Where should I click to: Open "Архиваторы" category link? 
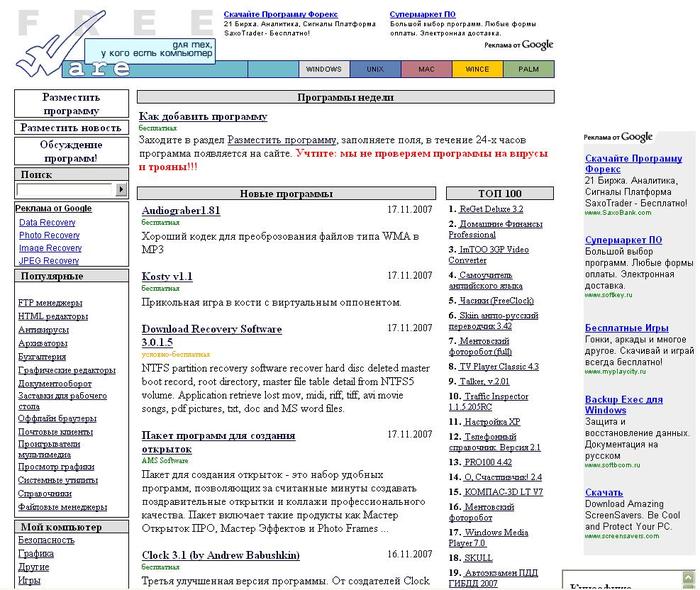[x=42, y=343]
